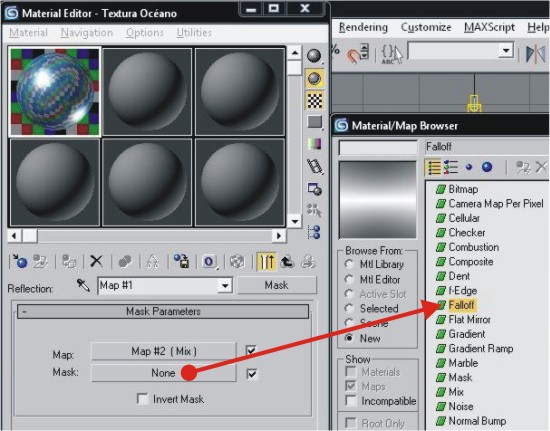Open the Rendering menu
550x431 pixels.
363,27
